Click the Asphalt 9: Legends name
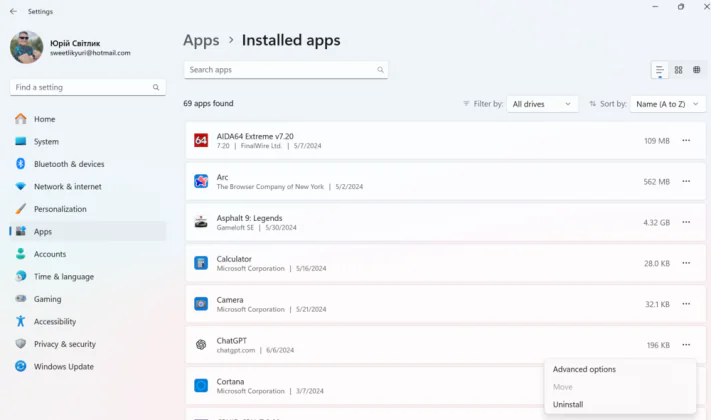 pos(249,218)
